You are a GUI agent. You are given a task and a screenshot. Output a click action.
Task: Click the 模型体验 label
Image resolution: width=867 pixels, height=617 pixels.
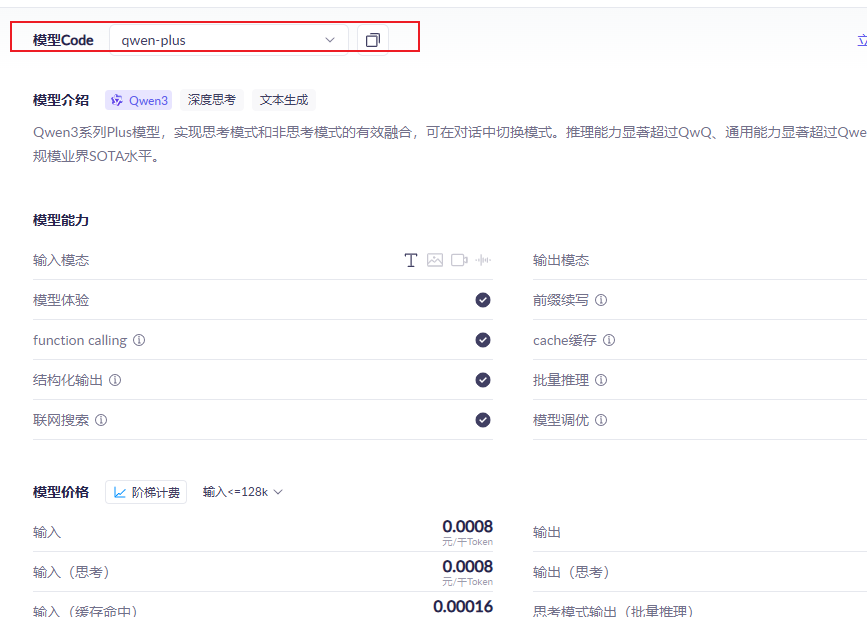pyautogui.click(x=61, y=300)
